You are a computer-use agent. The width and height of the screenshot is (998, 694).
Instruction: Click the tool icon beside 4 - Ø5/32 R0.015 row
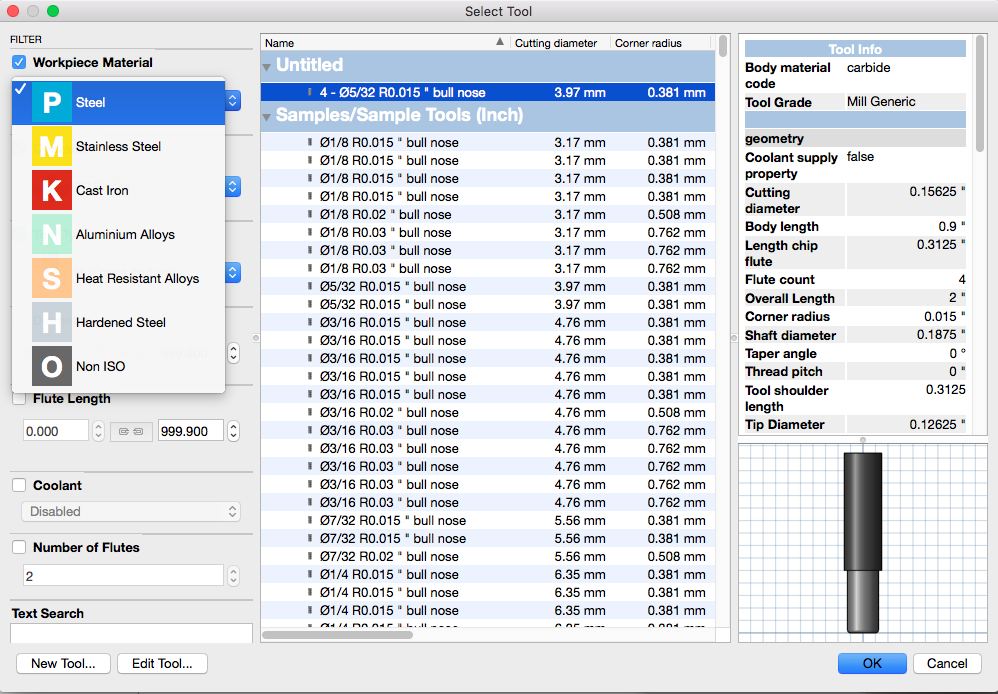309,92
